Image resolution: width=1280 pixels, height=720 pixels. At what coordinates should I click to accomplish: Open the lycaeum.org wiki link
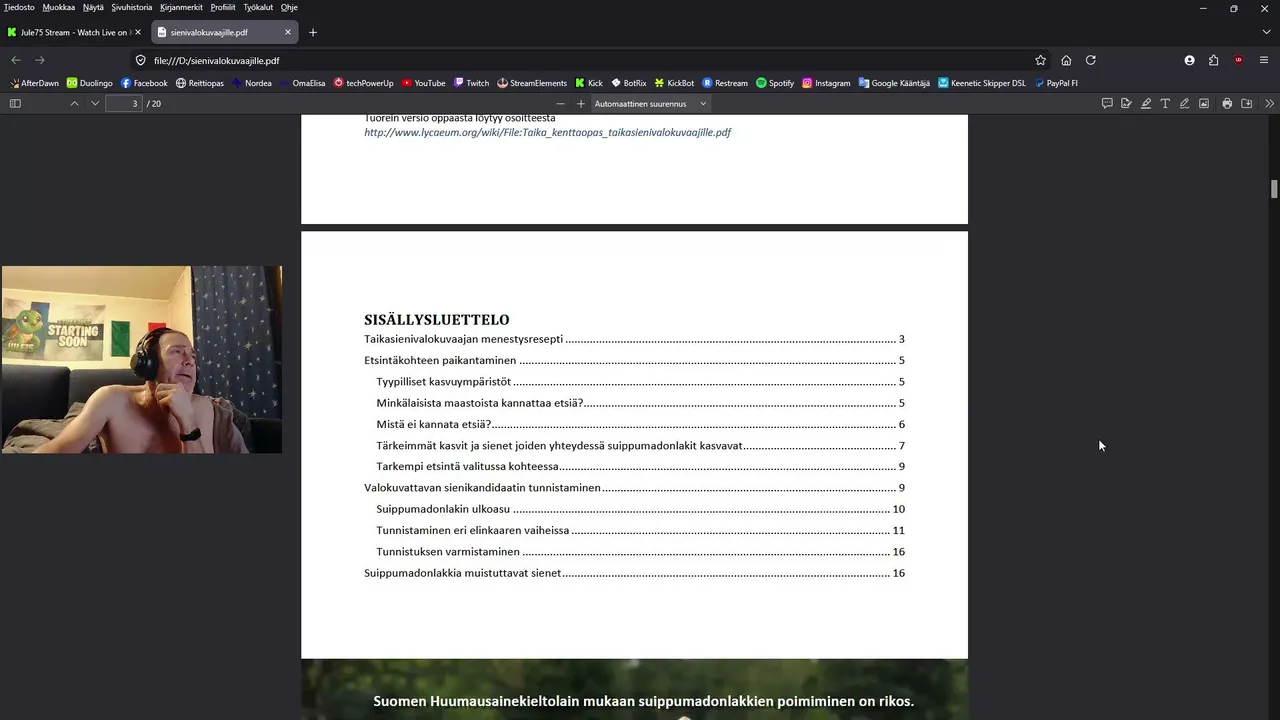click(x=547, y=132)
